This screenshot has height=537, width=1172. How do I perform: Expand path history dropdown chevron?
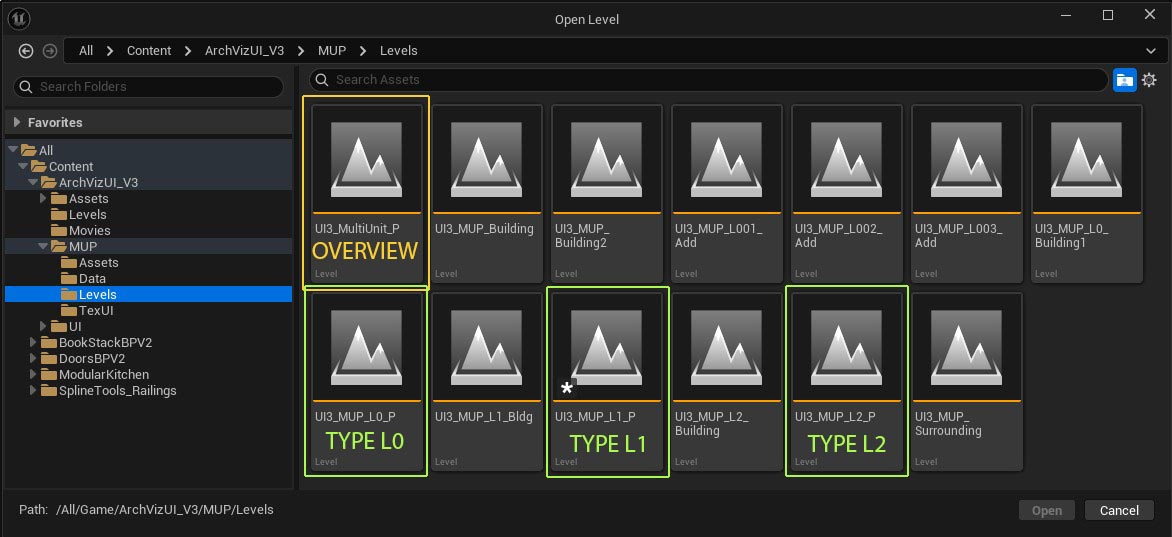click(1150, 51)
